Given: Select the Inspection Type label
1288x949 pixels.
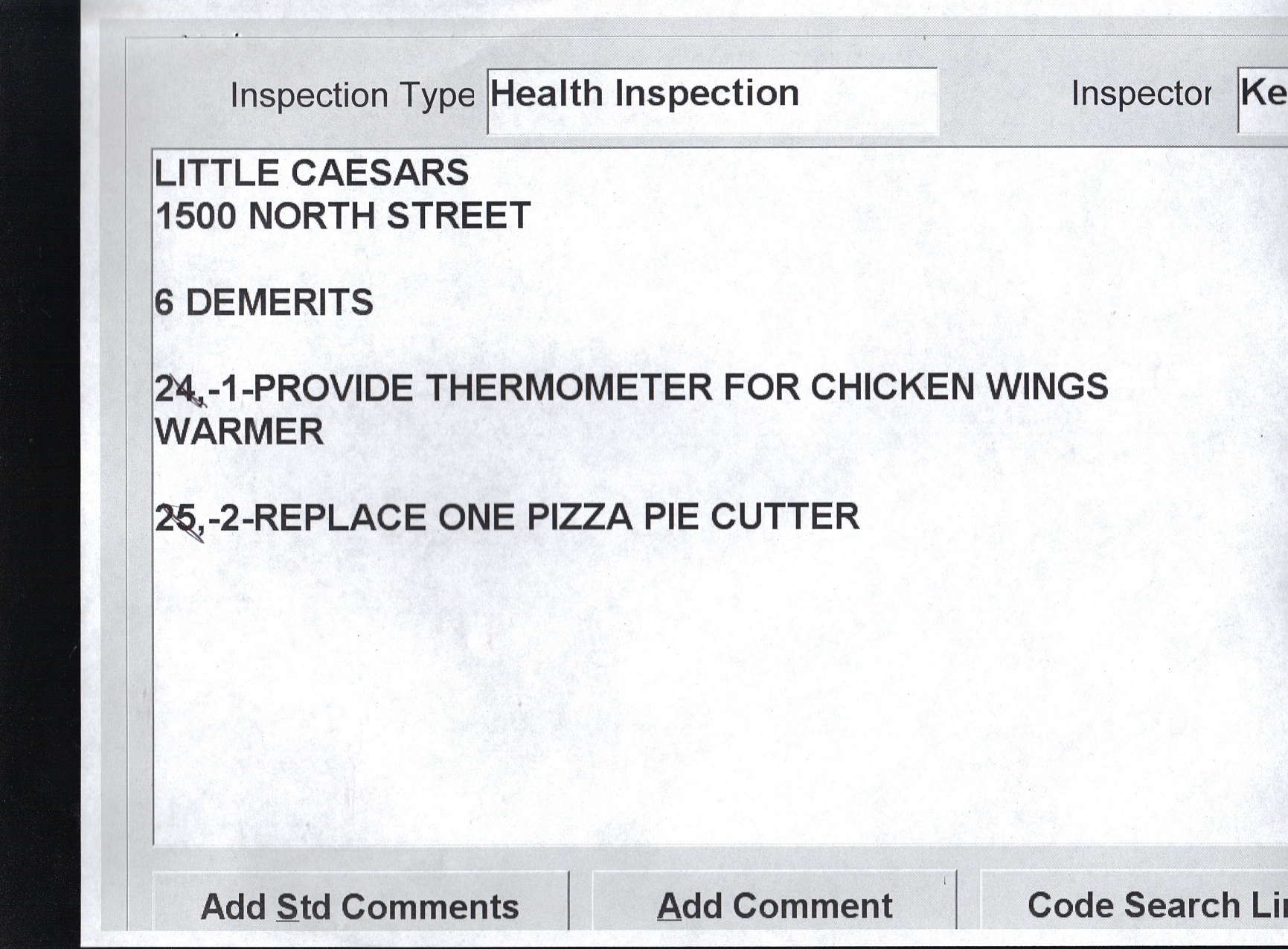Looking at the screenshot, I should click(x=352, y=95).
